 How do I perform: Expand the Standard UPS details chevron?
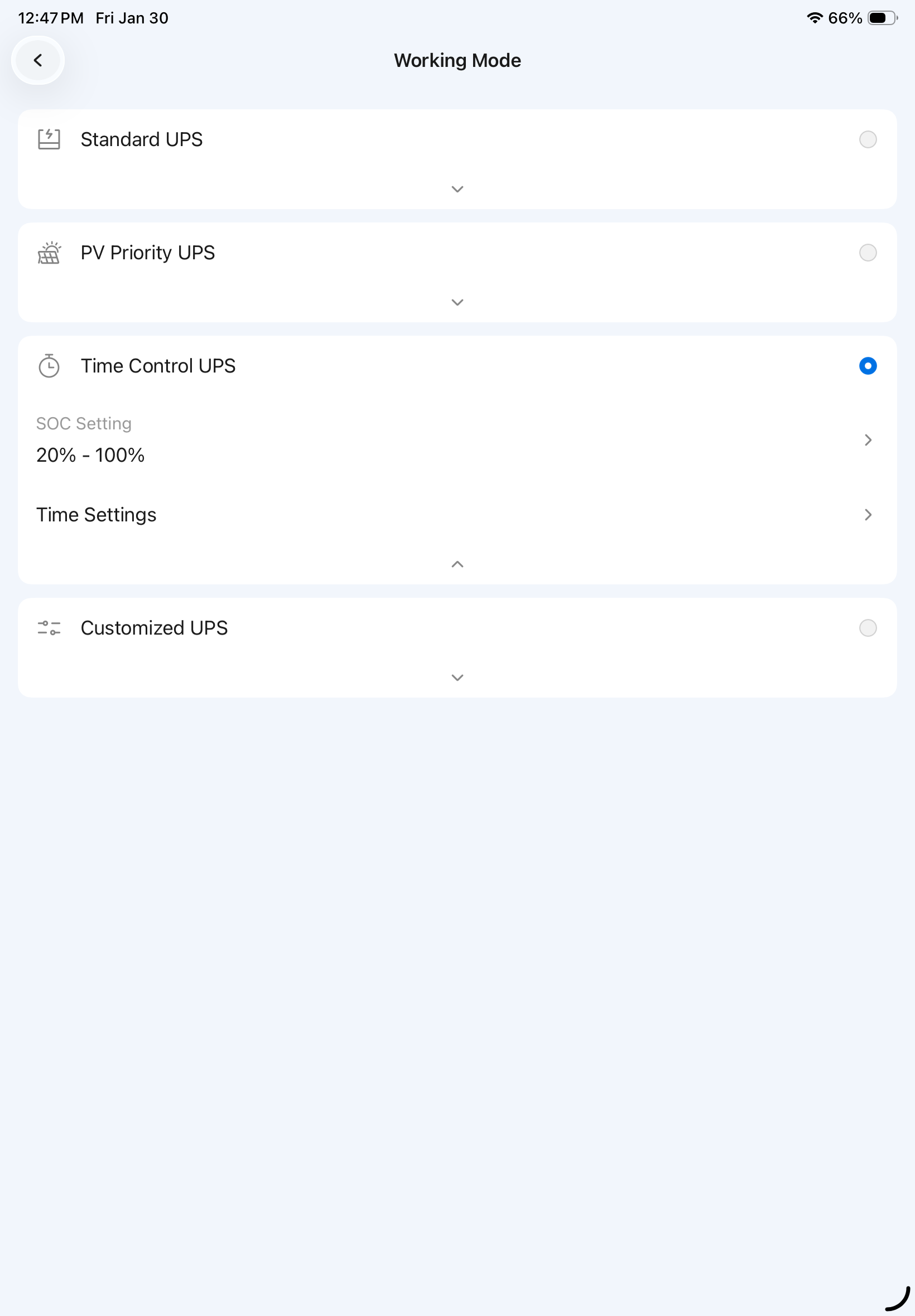(x=457, y=189)
